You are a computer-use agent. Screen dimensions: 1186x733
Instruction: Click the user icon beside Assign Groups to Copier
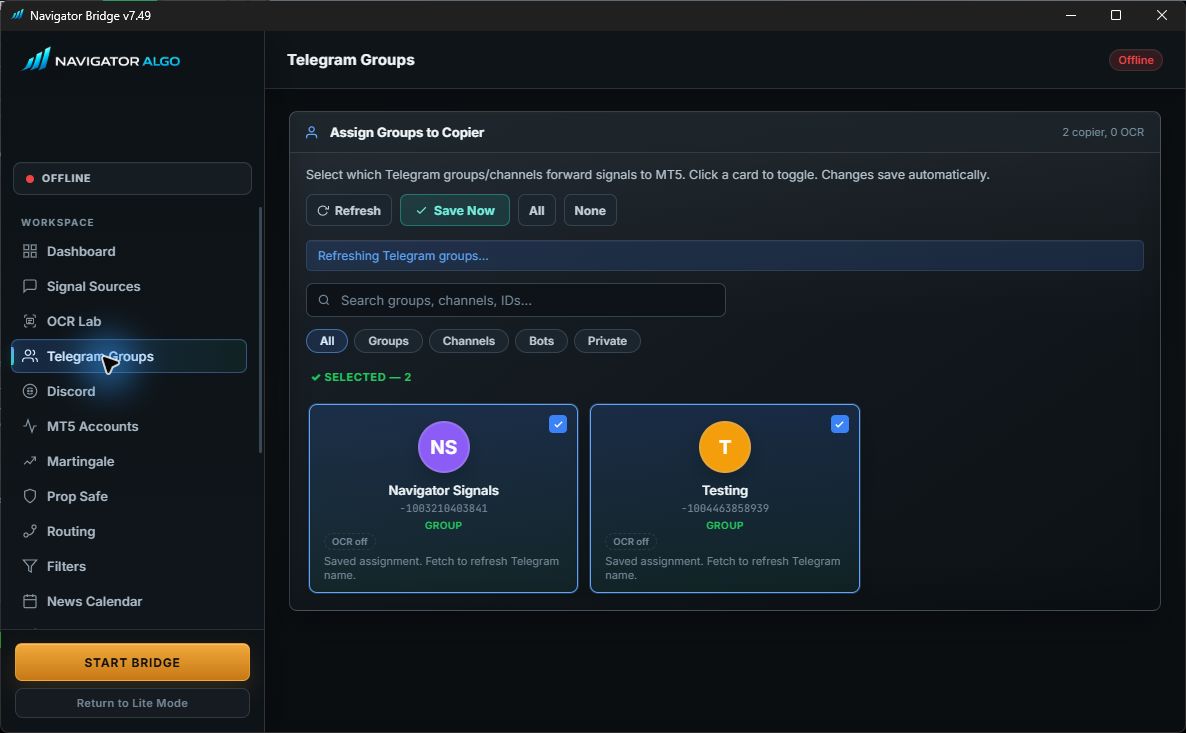(x=312, y=132)
